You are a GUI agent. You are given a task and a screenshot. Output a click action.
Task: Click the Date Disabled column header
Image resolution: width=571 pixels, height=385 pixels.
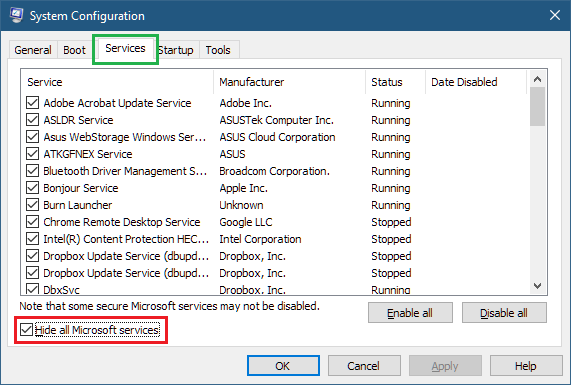(476, 82)
